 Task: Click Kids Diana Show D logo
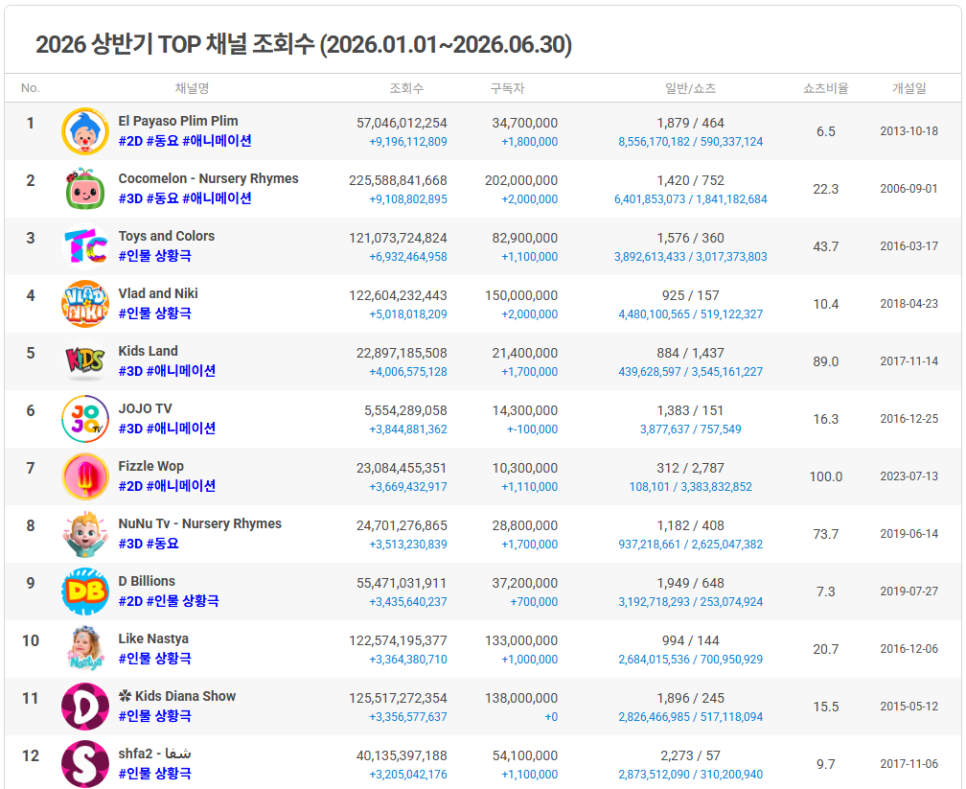point(85,706)
